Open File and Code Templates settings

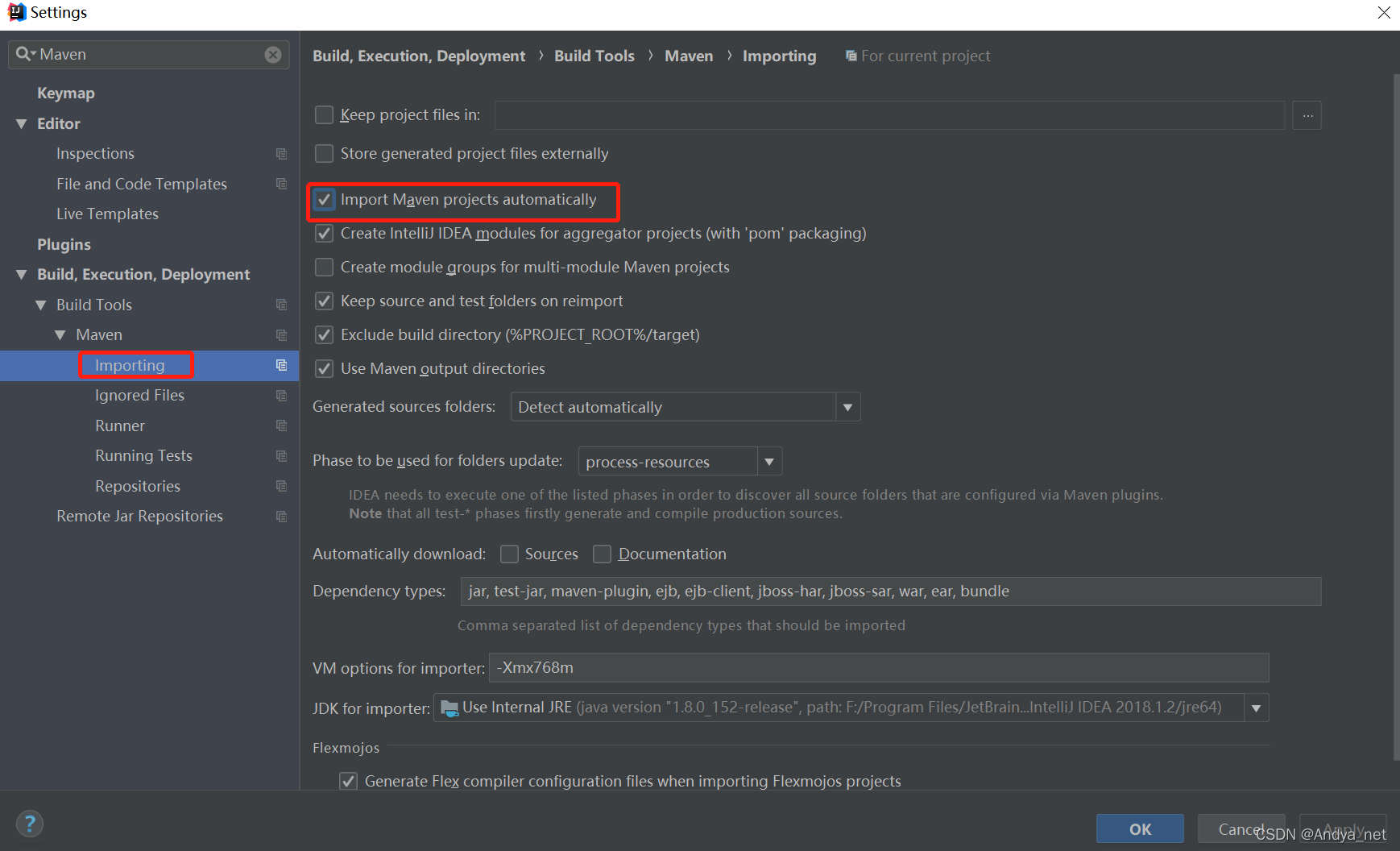(142, 185)
